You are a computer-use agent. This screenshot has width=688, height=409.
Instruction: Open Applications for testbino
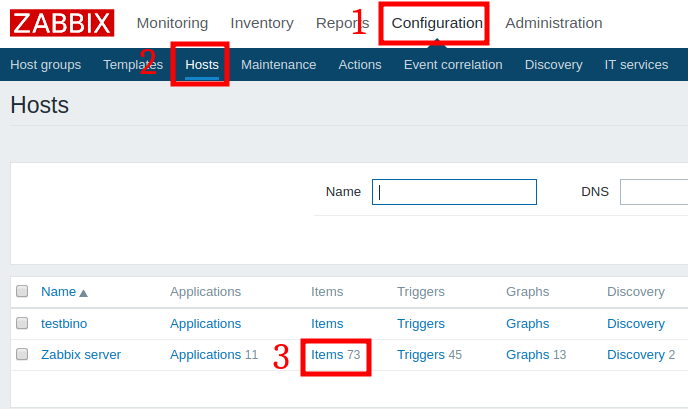click(x=205, y=323)
